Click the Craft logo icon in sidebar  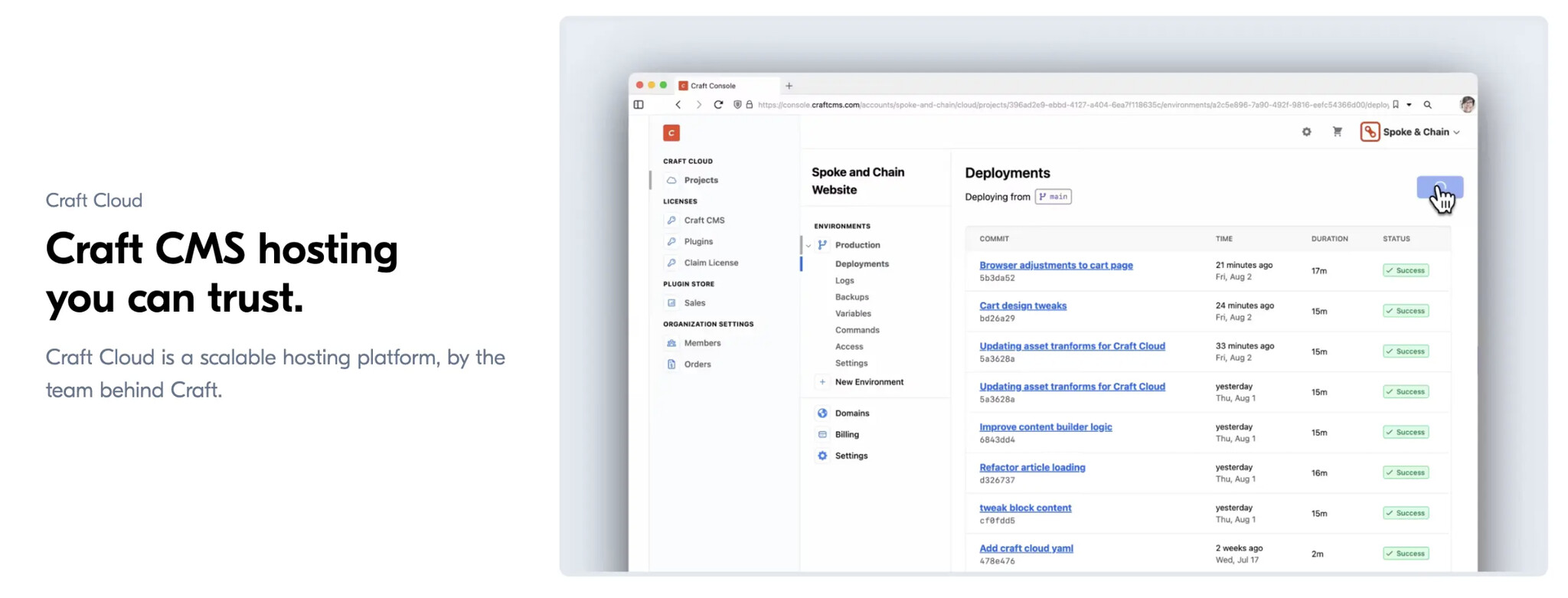tap(671, 133)
